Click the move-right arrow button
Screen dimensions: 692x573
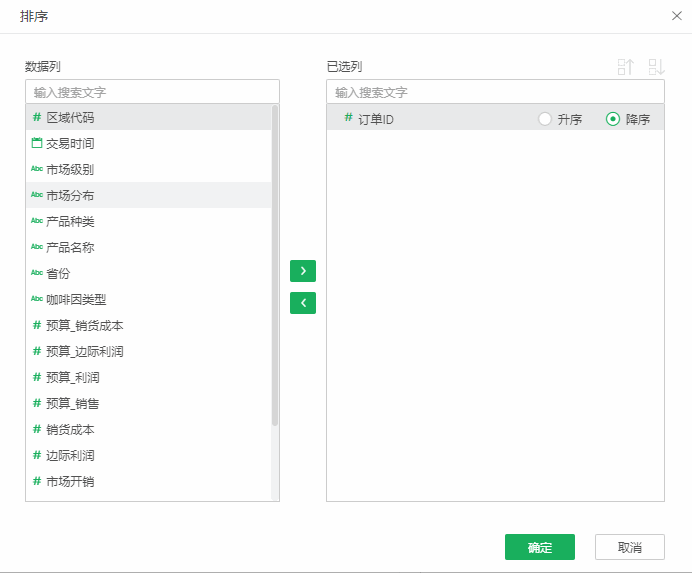pos(302,271)
